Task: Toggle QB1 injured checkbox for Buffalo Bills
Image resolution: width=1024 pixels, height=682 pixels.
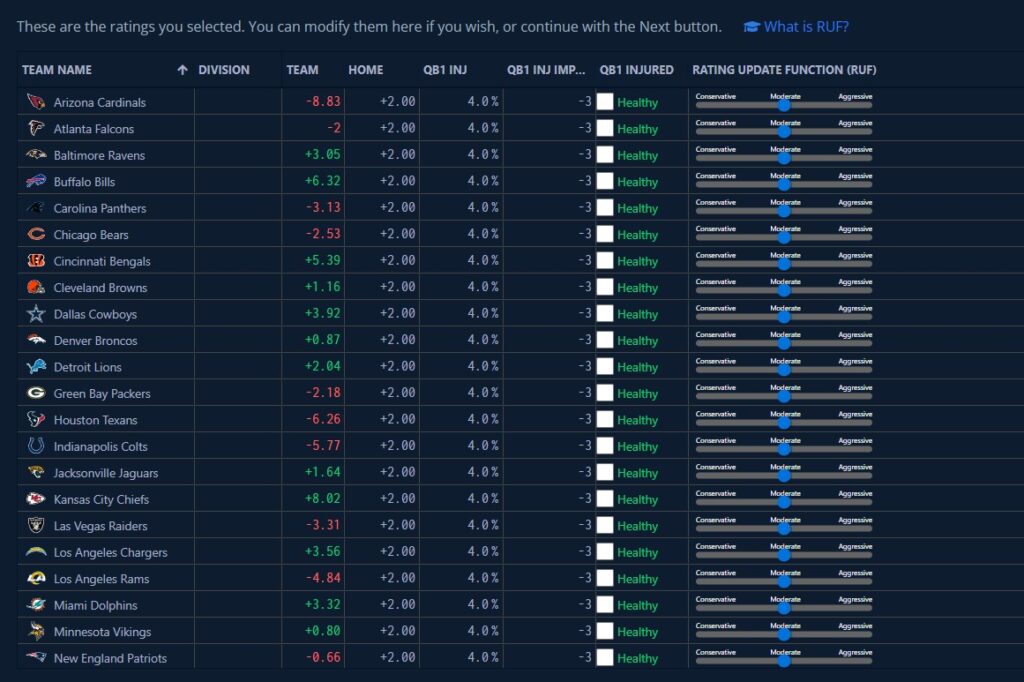Action: 605,181
